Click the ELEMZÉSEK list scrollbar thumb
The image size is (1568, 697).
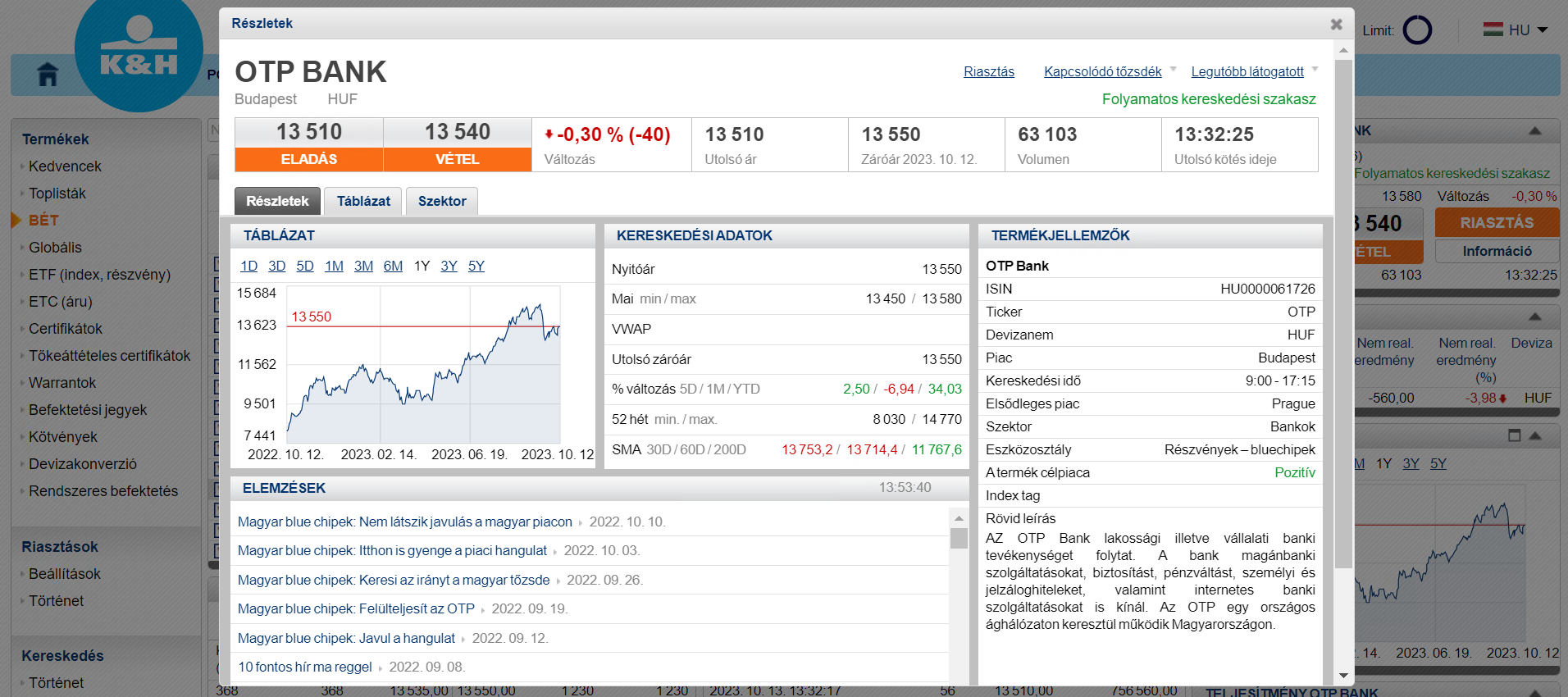959,538
